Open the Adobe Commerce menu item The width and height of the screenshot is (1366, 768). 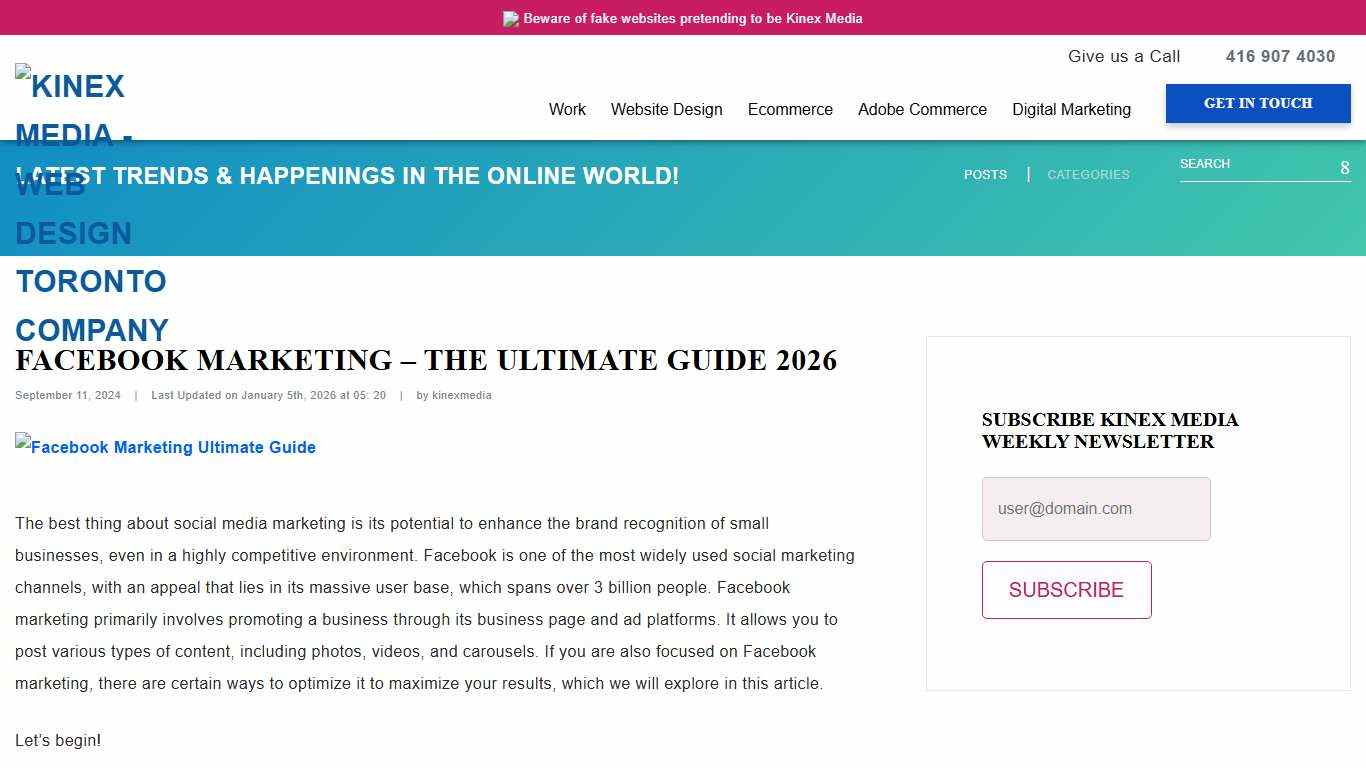coord(922,110)
